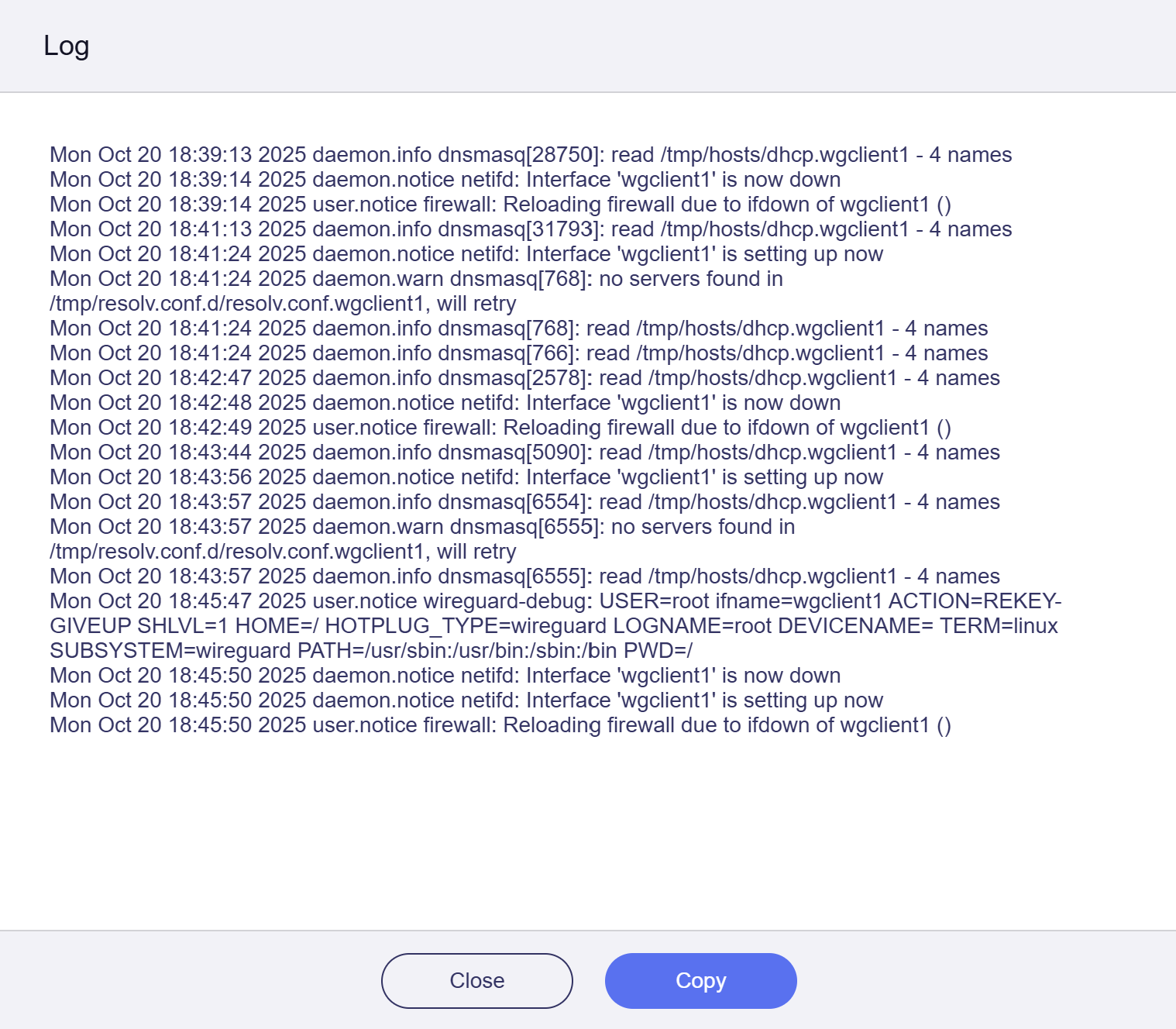Screen dimensions: 1176x1029
Task: Select the 18:39:14 netifd interface down line
Action: 445,180
